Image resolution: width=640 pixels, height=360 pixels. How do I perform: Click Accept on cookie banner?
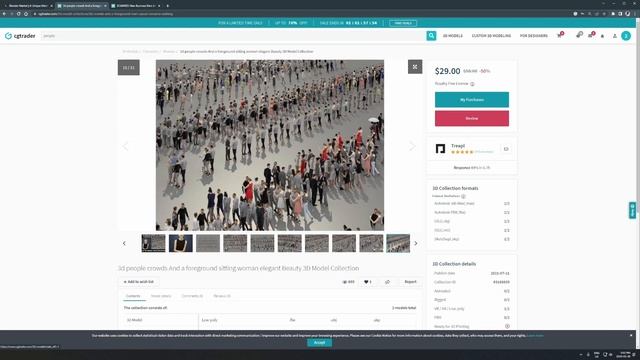319,342
